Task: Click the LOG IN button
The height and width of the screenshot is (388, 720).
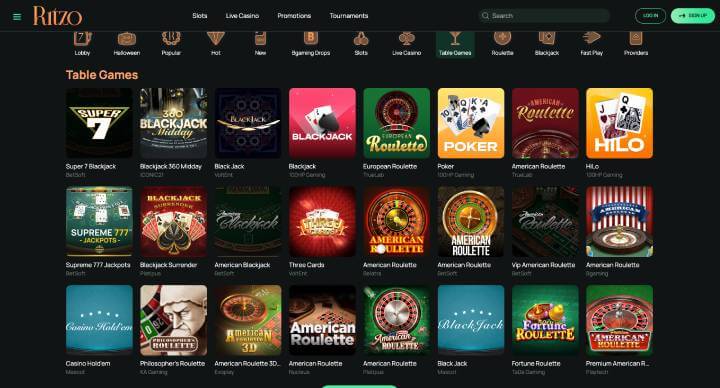Action: (650, 16)
